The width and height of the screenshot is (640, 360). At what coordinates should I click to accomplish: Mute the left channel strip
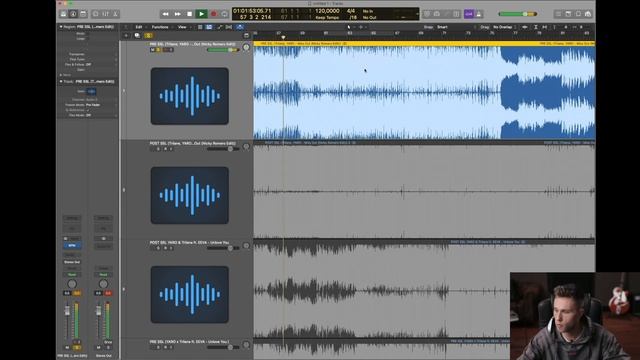[67, 348]
